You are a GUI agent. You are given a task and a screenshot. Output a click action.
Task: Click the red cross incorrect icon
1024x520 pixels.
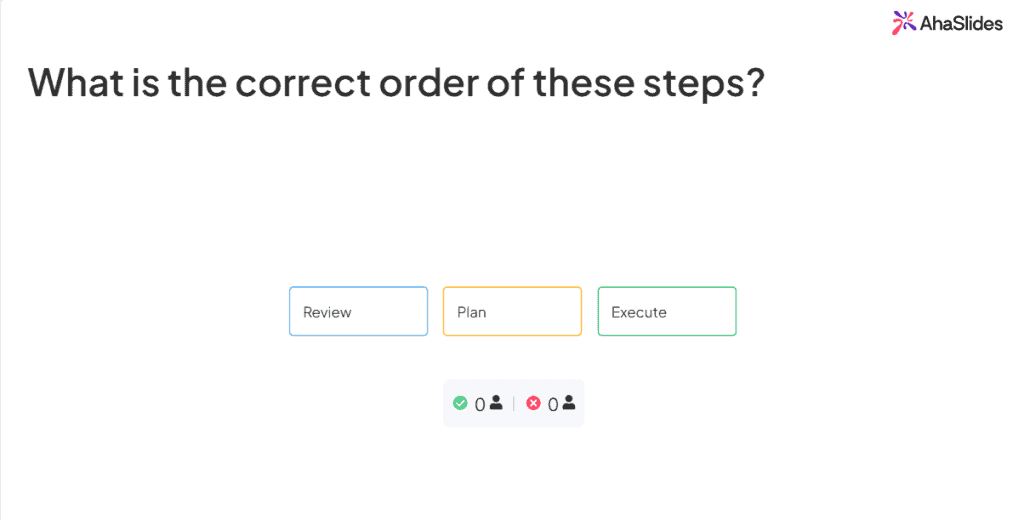(534, 403)
